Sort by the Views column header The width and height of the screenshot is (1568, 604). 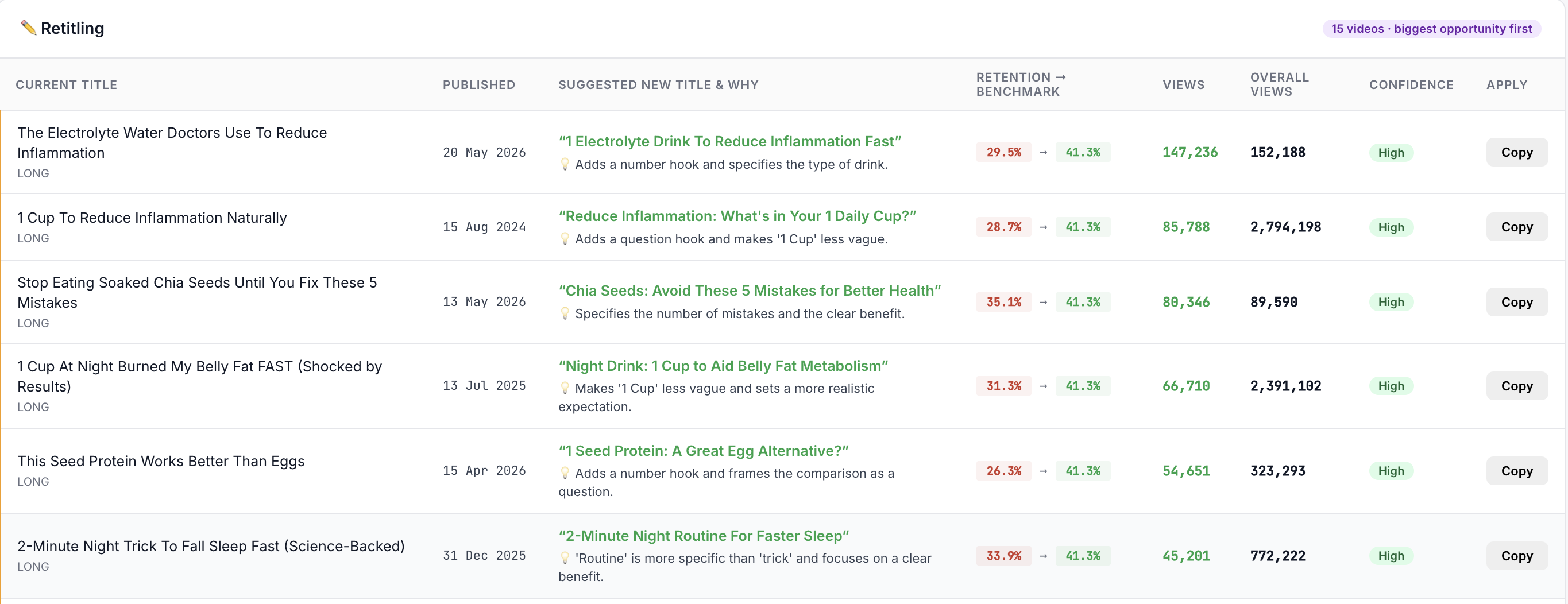click(1183, 84)
